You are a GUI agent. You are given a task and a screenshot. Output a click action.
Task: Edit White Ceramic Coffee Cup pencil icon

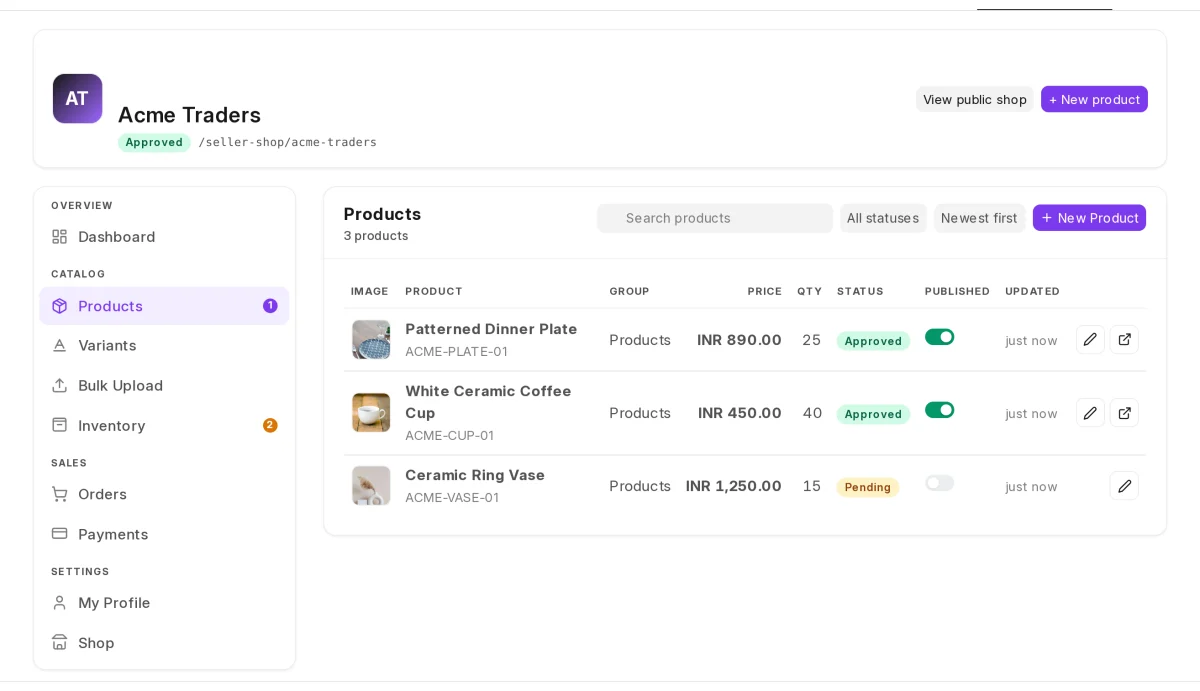point(1090,413)
